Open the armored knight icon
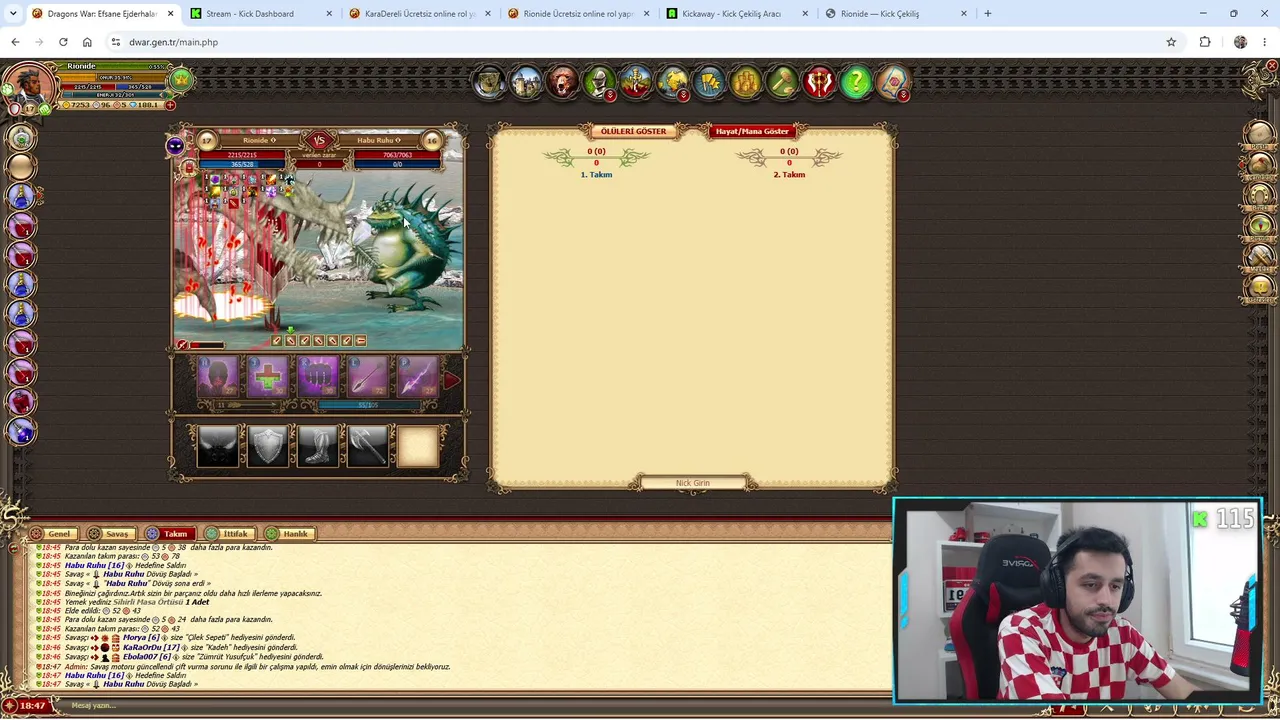 coord(599,82)
